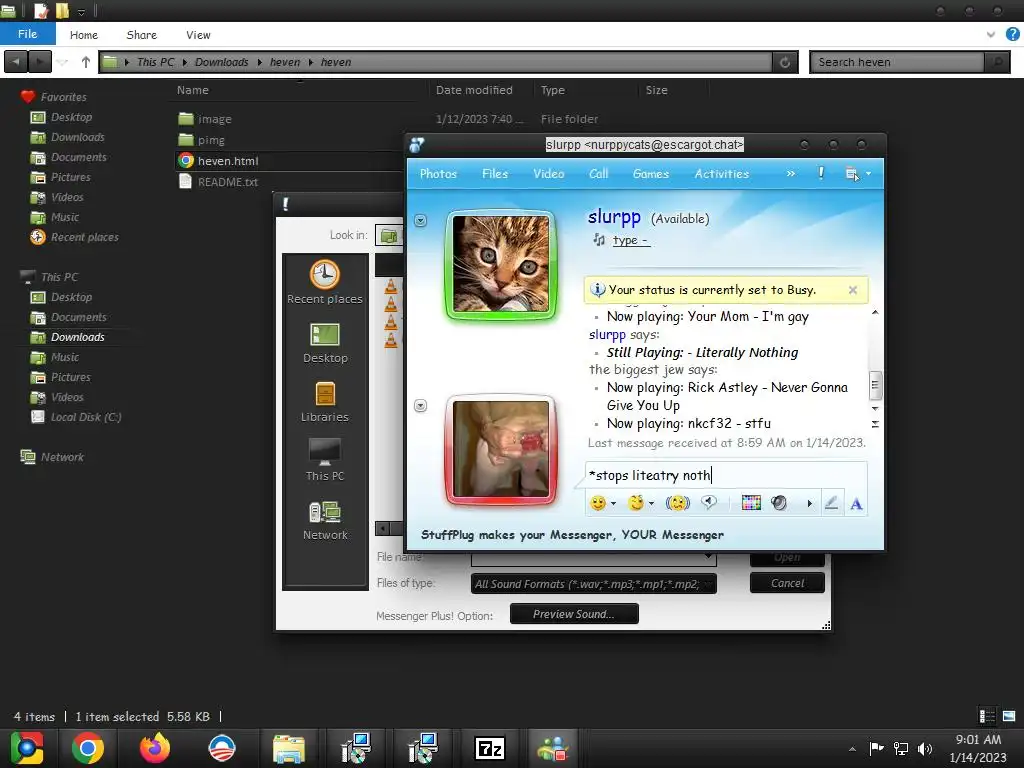Expand the chevron overflow in Messenger toolbar

pos(791,174)
